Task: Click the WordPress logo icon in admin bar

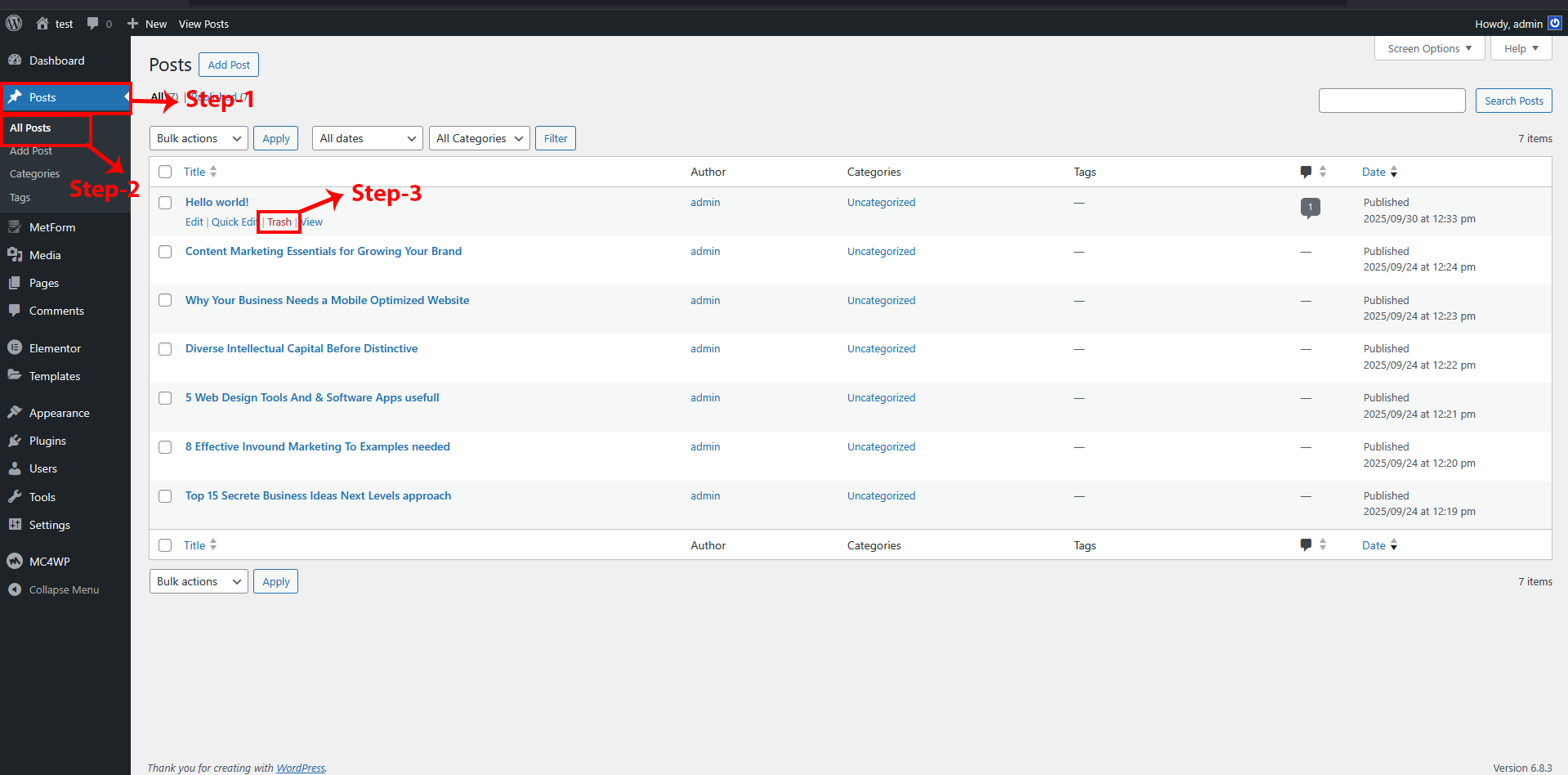Action: 14,24
